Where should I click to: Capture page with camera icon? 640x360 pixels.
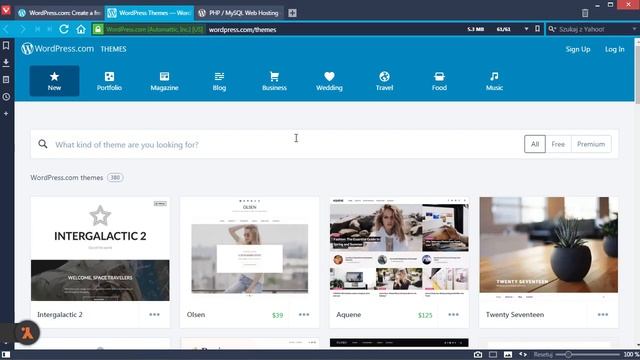tap(478, 355)
